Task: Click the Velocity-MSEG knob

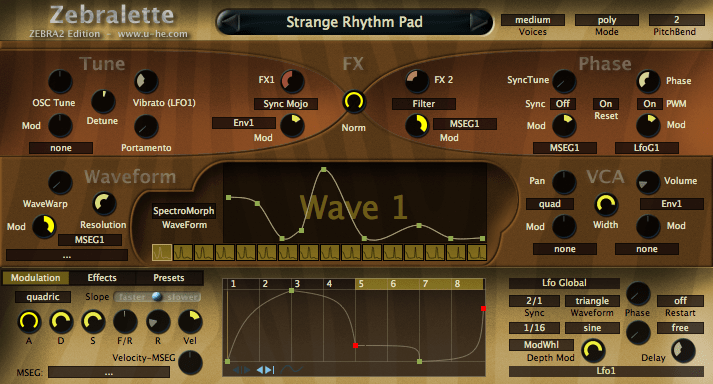Action: (x=190, y=363)
